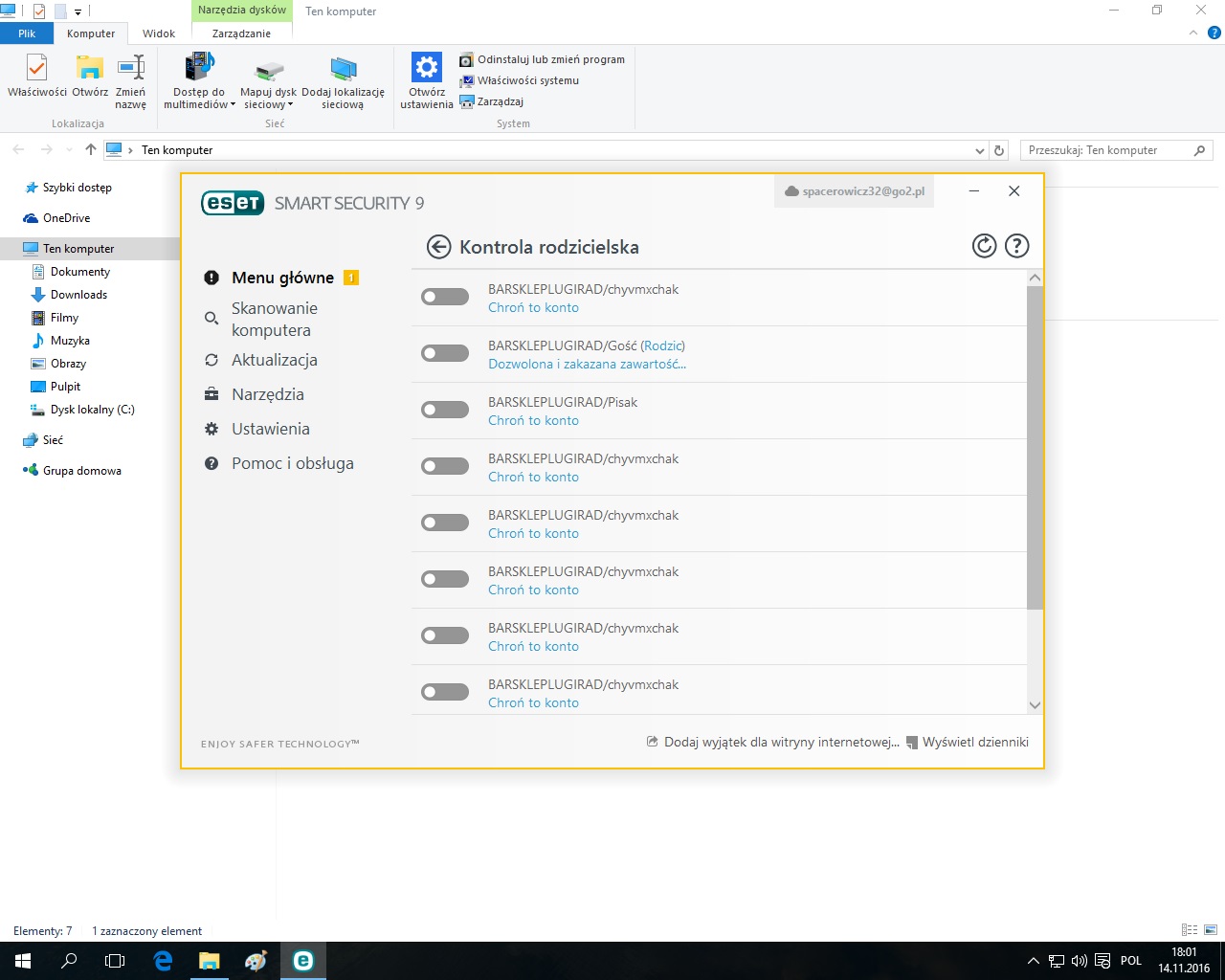This screenshot has height=980, width=1225.
Task: Open the Plik menu tab
Action: pos(27,33)
